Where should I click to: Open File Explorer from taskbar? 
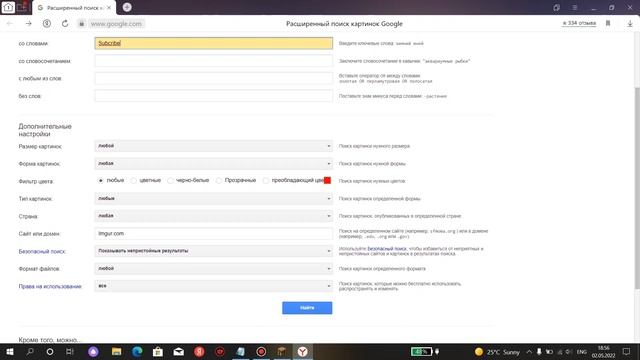[116, 351]
